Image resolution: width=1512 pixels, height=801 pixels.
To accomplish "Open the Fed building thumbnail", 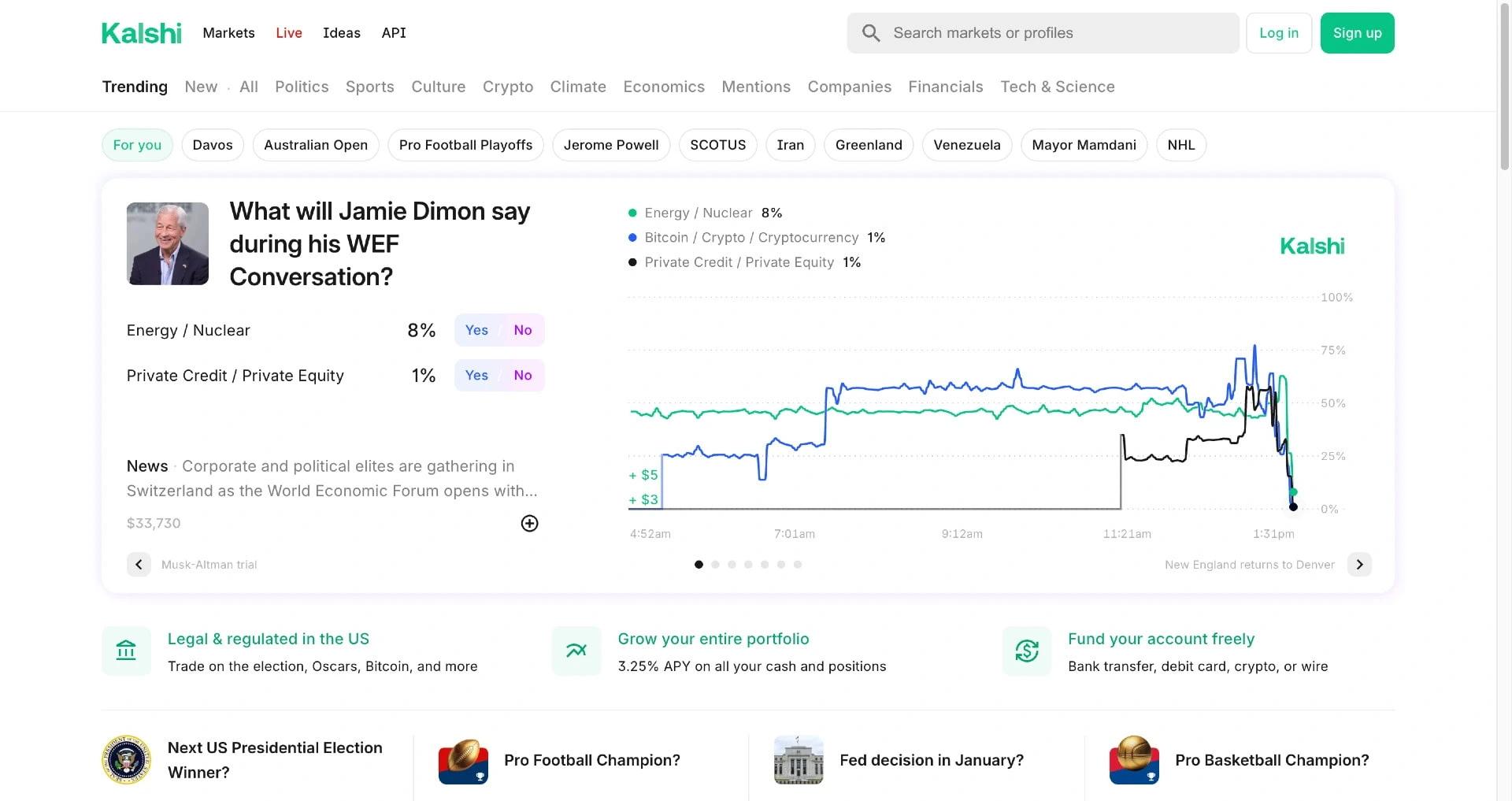I will pyautogui.click(x=799, y=760).
